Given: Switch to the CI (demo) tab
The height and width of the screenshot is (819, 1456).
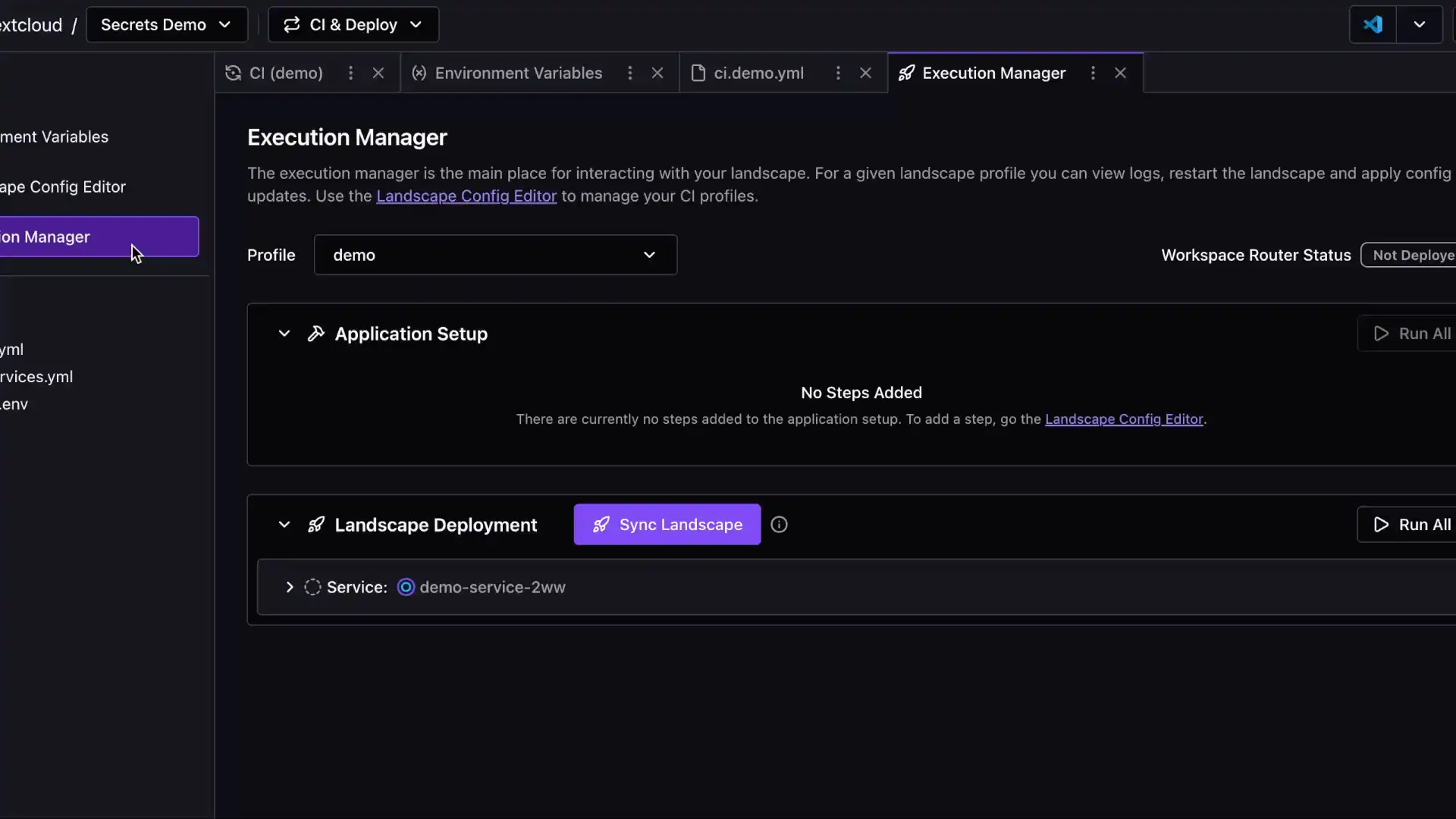Looking at the screenshot, I should [286, 73].
